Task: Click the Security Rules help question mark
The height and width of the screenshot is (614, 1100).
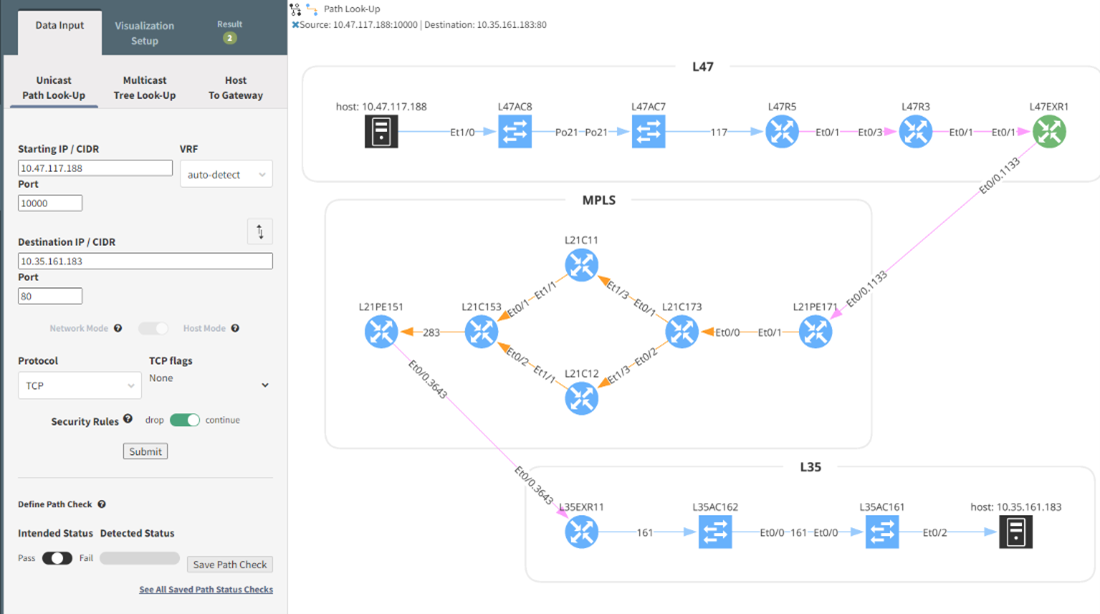Action: (128, 419)
